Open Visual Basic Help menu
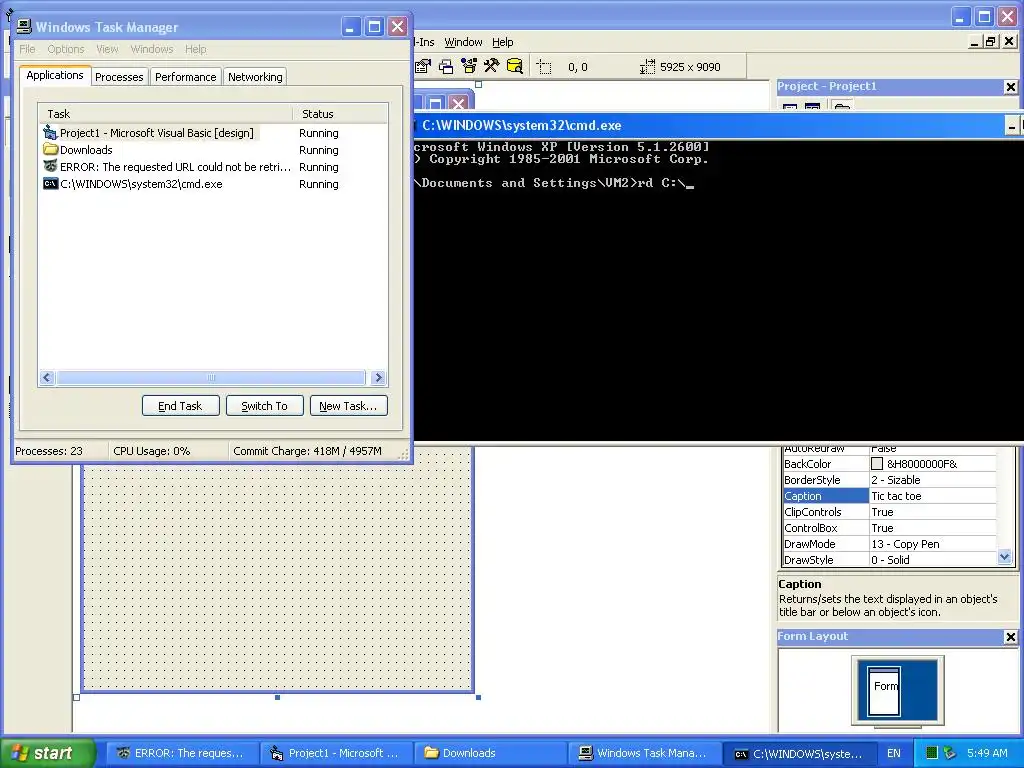 tap(502, 42)
